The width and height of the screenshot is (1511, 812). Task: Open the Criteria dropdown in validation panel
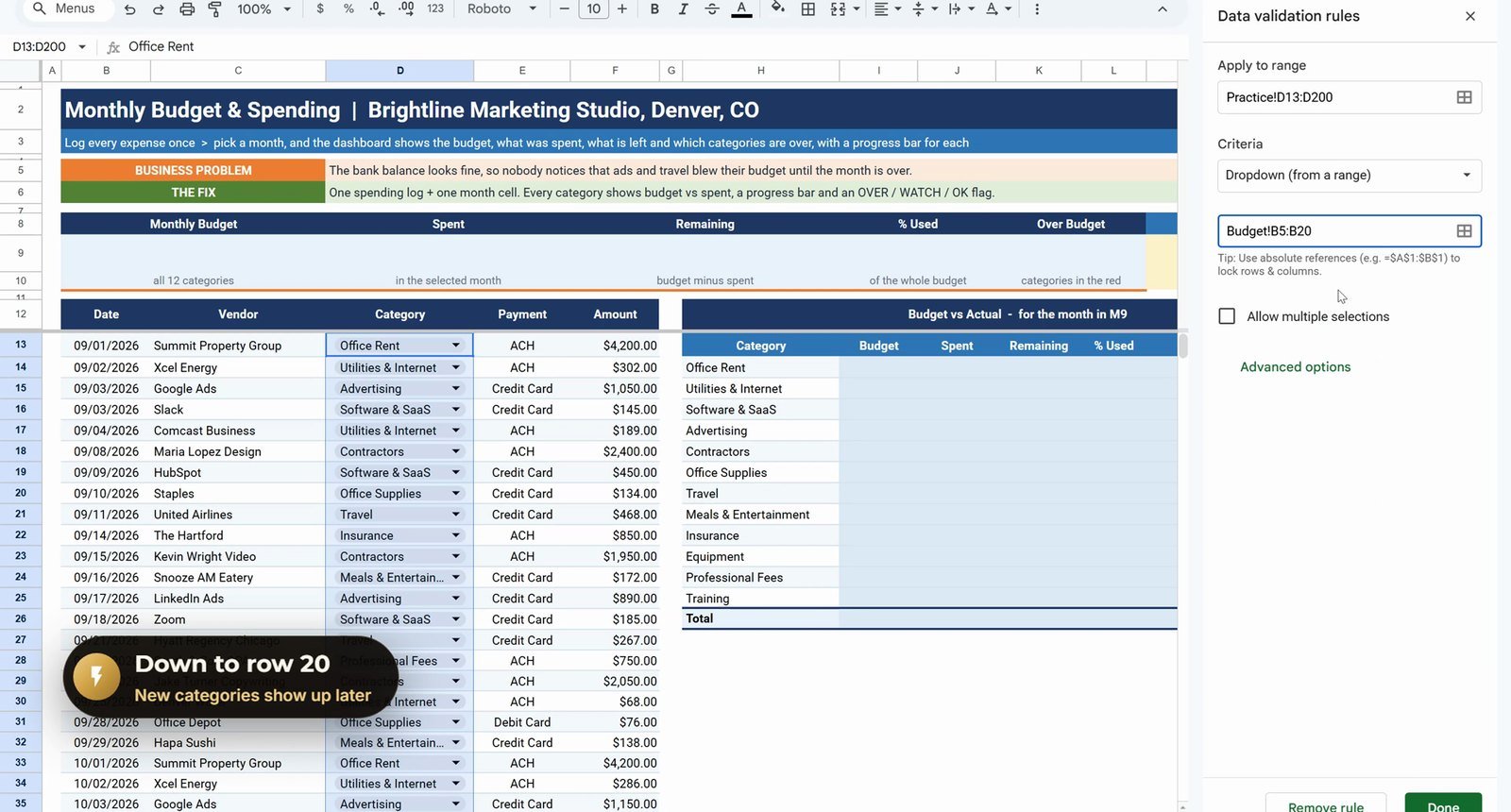point(1349,176)
